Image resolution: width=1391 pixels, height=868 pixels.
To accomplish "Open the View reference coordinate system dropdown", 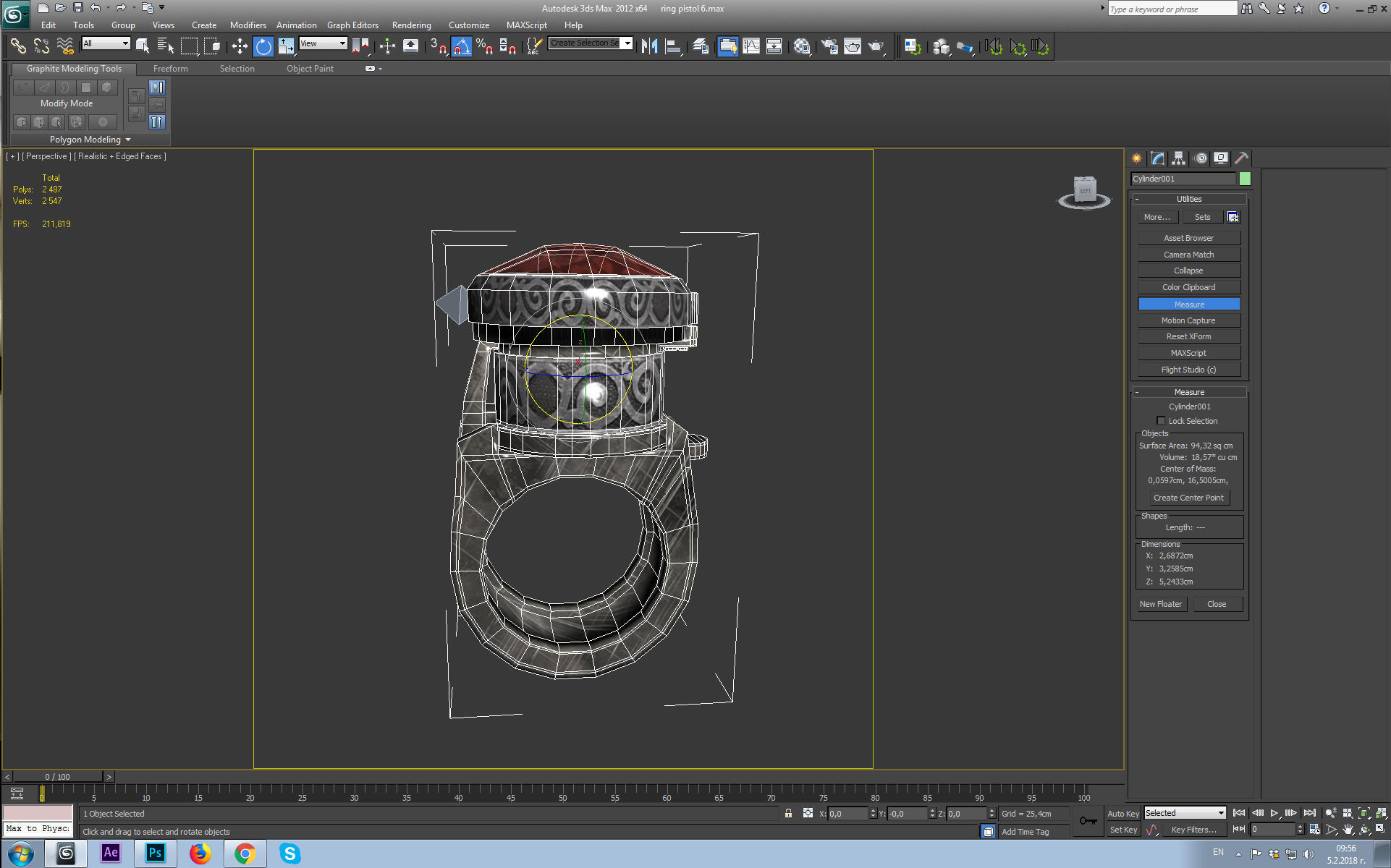I will pyautogui.click(x=323, y=43).
